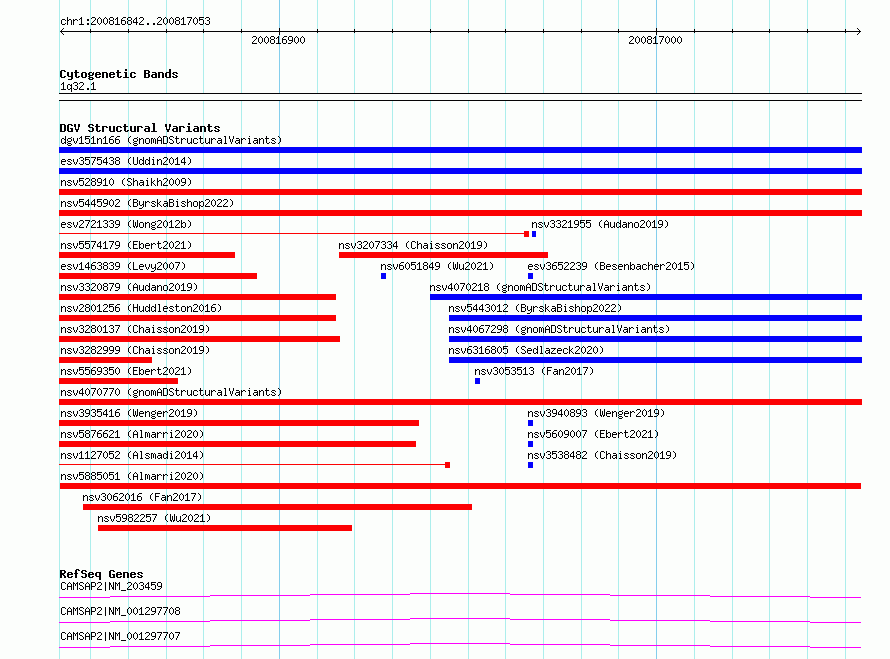Select the nsv5569350 (Ebert2021) label
The width and height of the screenshot is (890, 659).
126,371
